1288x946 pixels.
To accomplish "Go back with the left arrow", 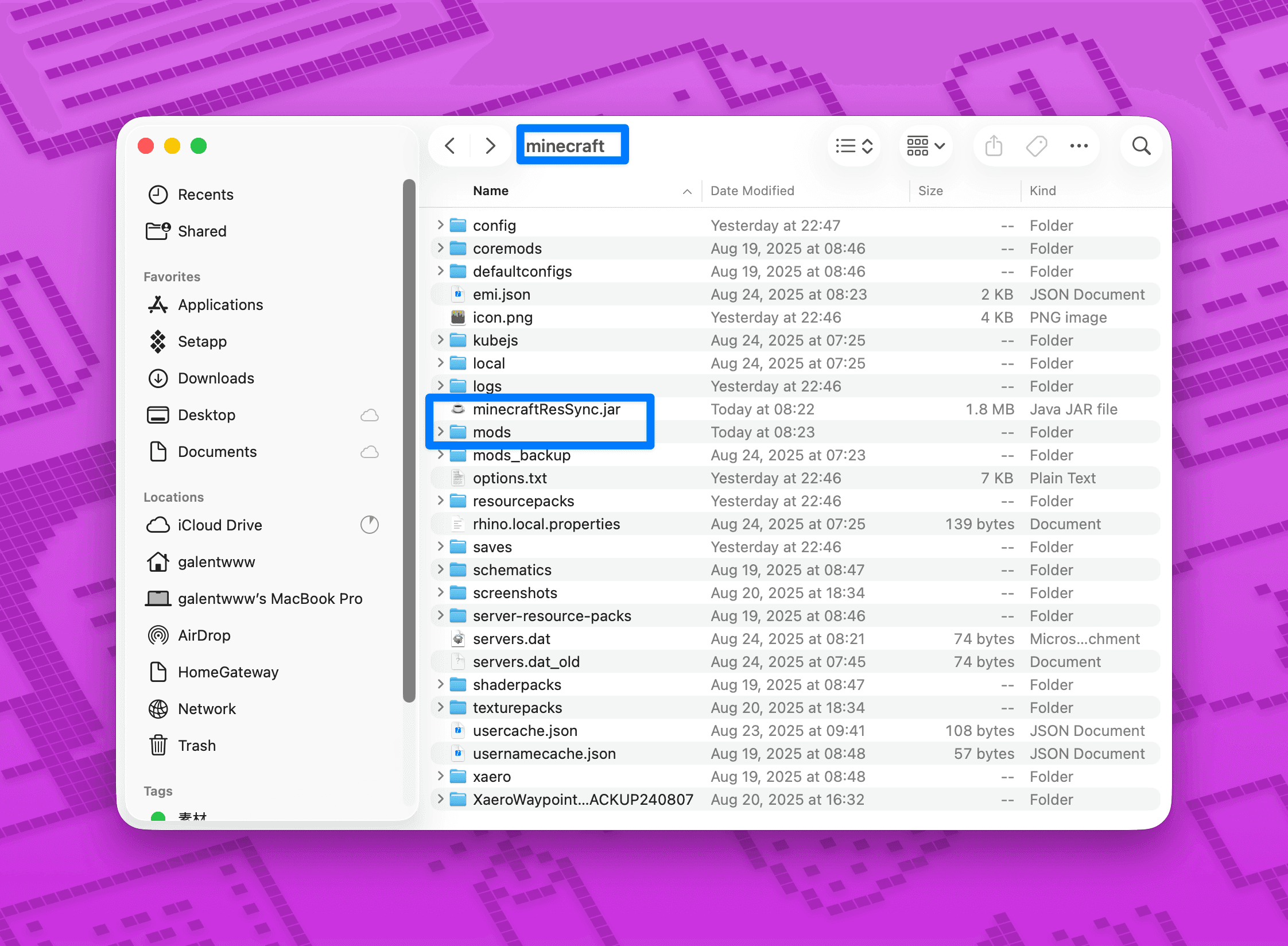I will (450, 146).
